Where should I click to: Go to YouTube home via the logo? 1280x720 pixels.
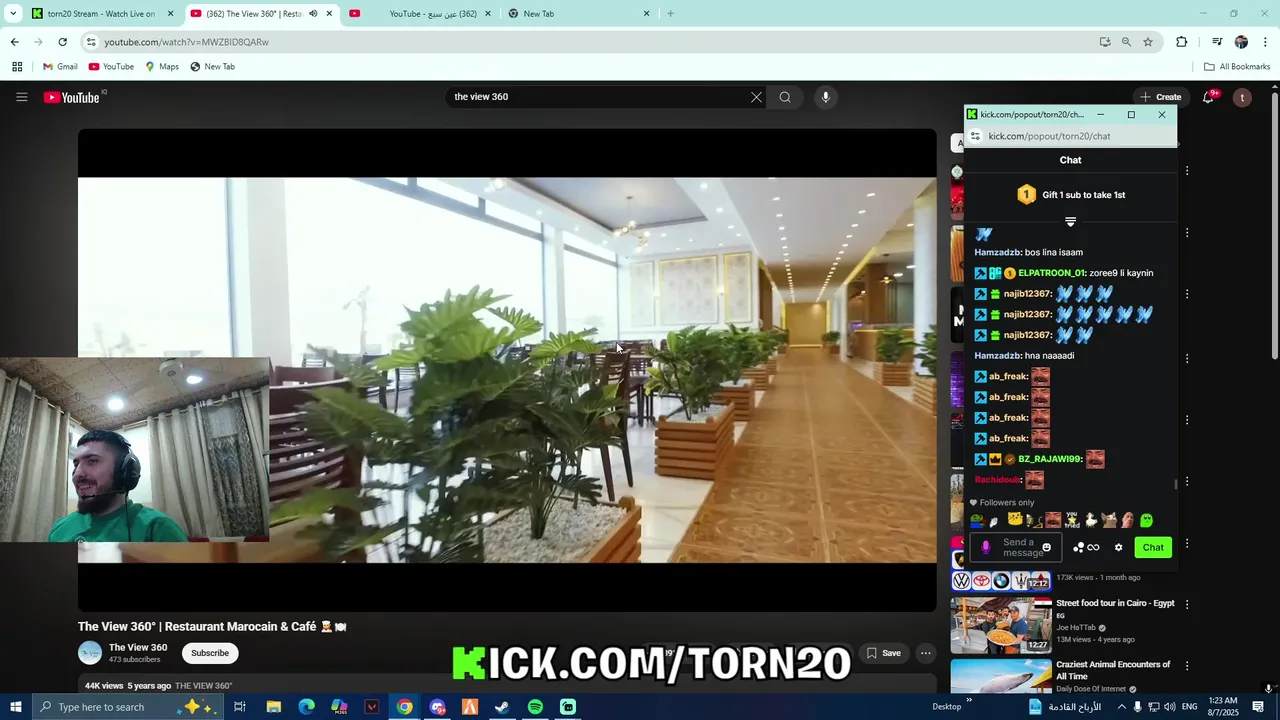point(72,97)
